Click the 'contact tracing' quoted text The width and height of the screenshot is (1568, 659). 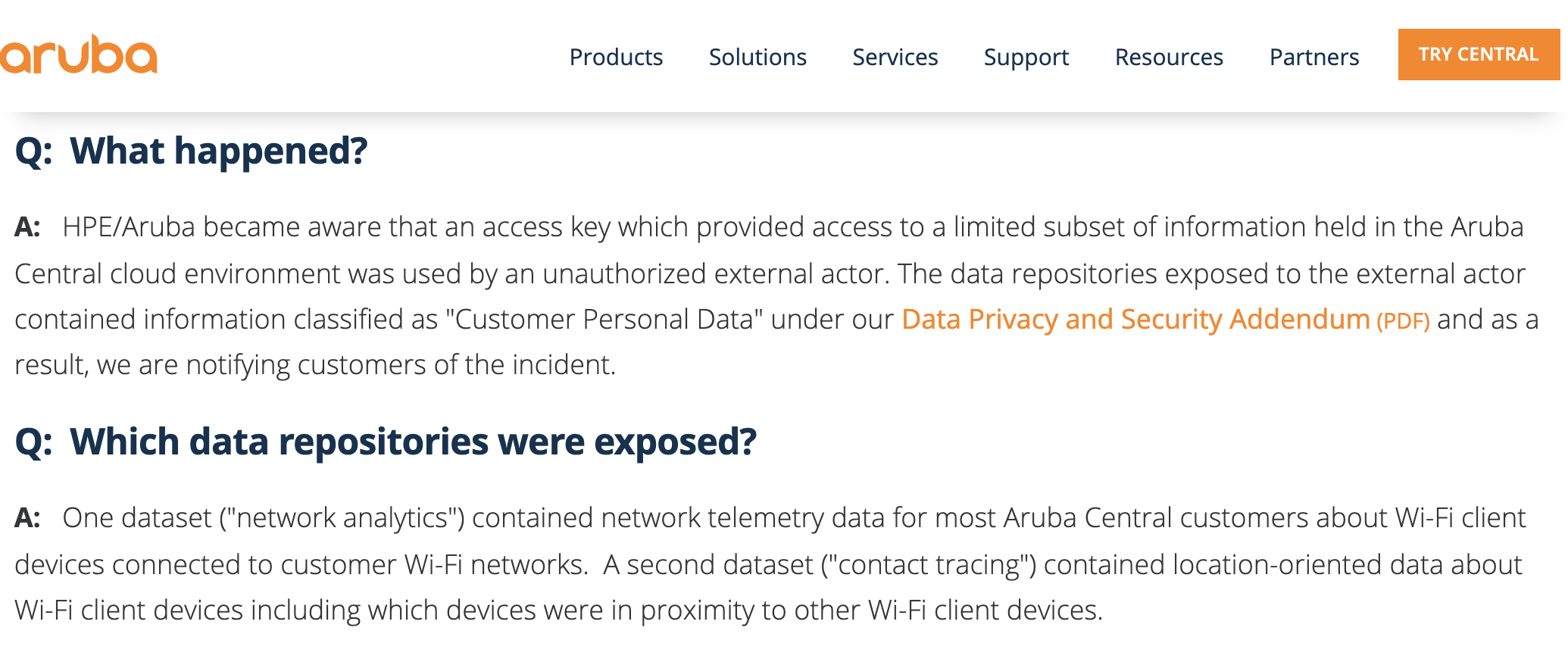[928, 565]
